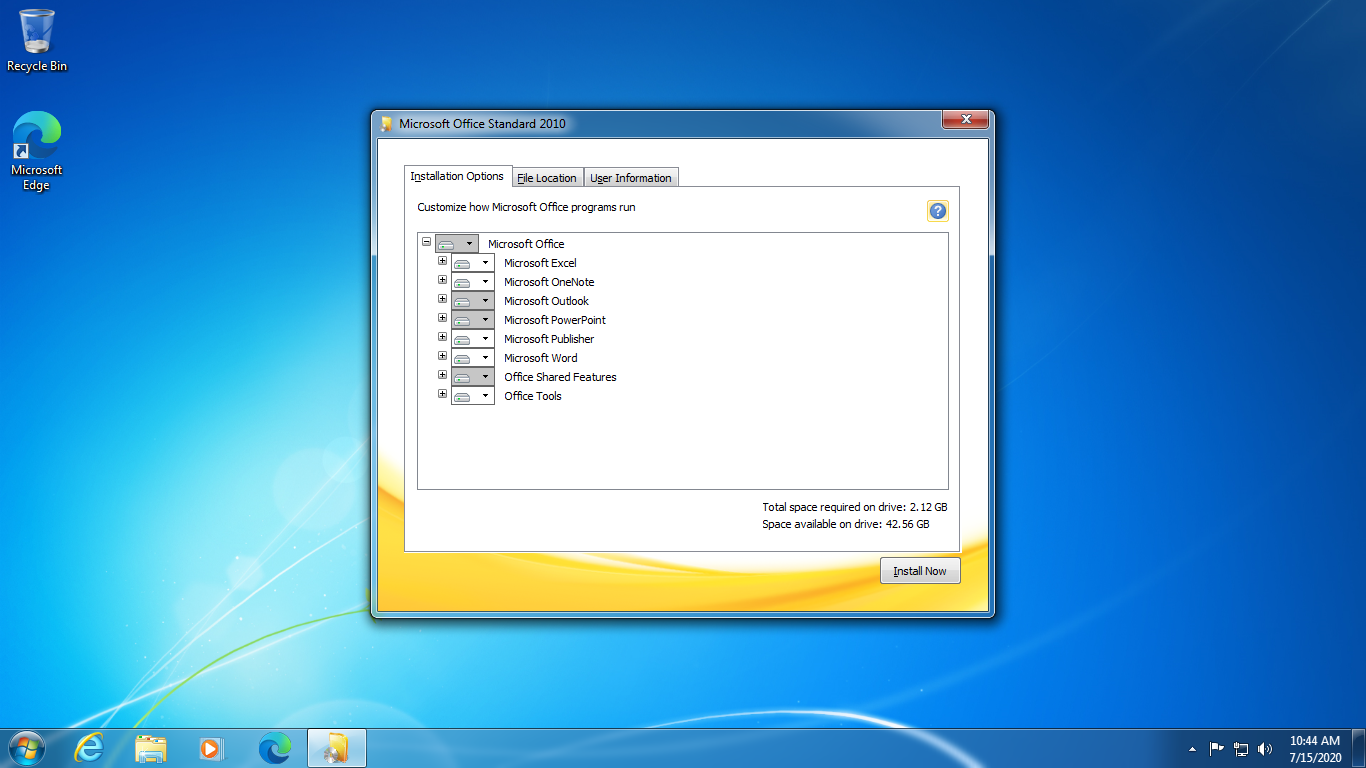Open Windows Media Player from the taskbar
Screen dimensions: 1366x768
[x=212, y=748]
